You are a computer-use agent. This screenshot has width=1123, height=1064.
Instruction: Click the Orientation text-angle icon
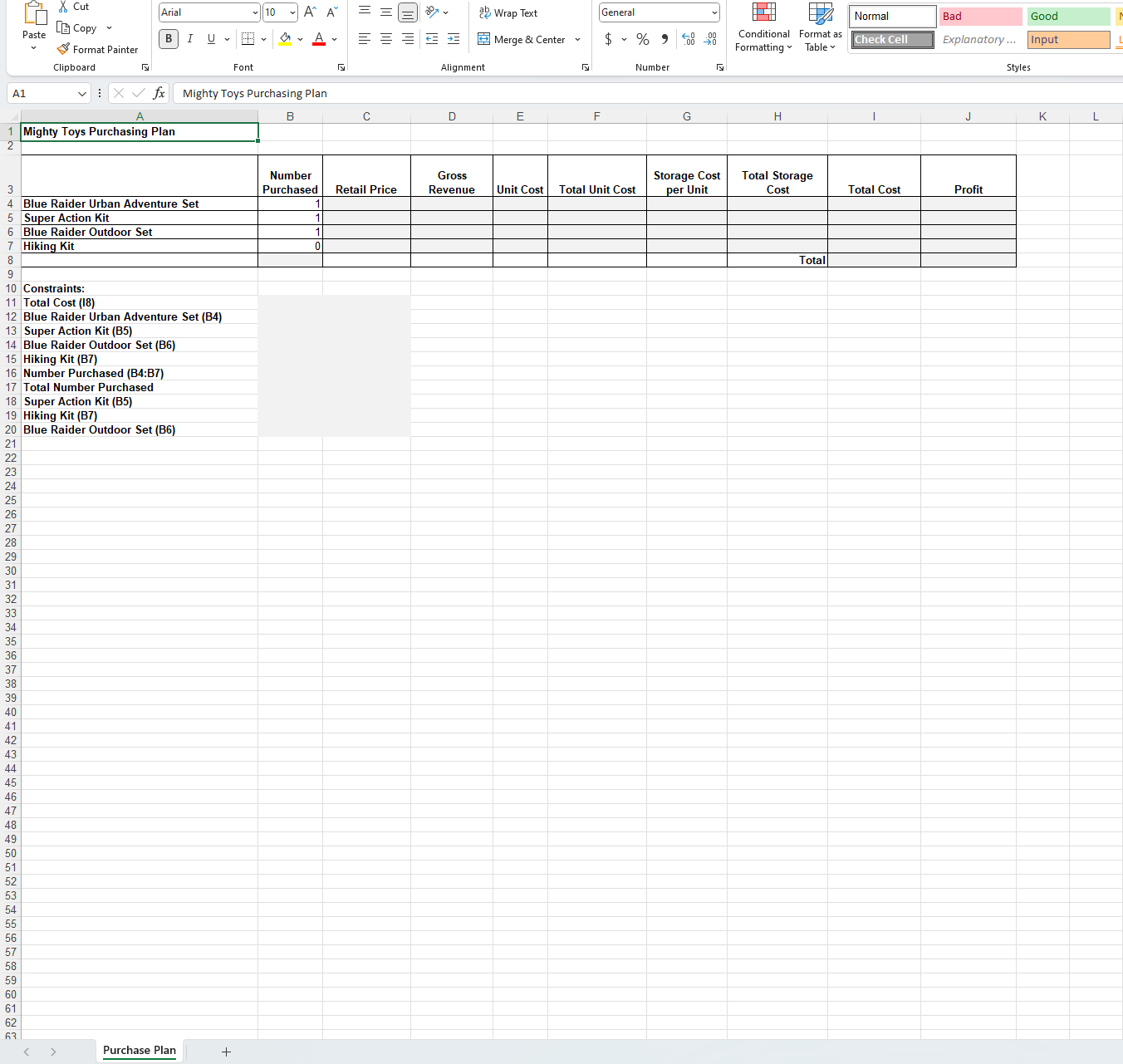click(x=432, y=12)
